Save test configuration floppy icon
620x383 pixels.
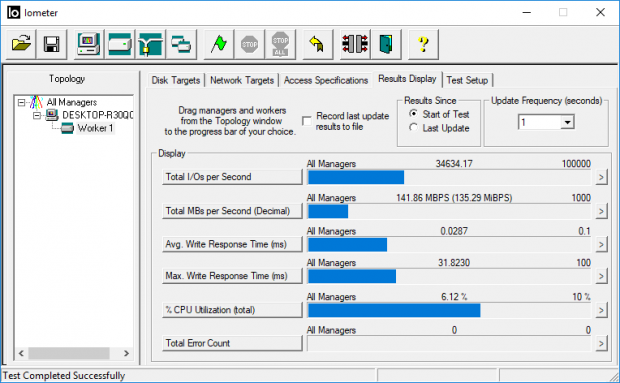tap(51, 44)
